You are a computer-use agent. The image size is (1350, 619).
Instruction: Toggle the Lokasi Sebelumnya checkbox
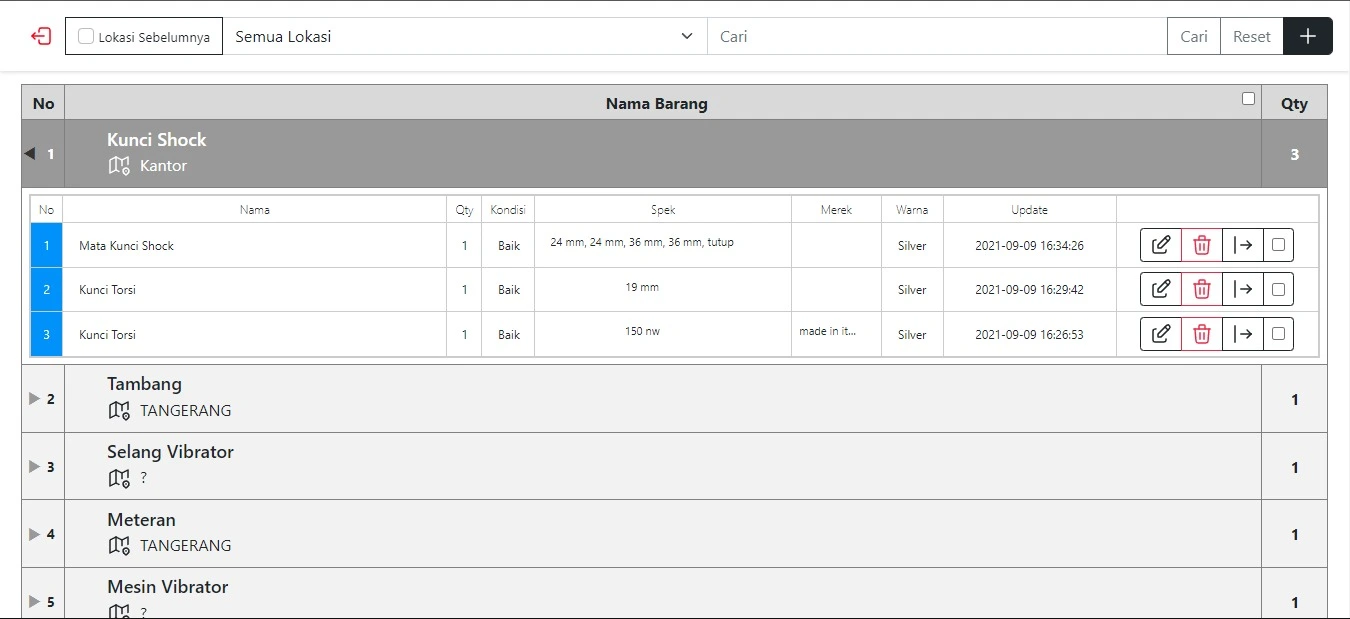[x=87, y=37]
